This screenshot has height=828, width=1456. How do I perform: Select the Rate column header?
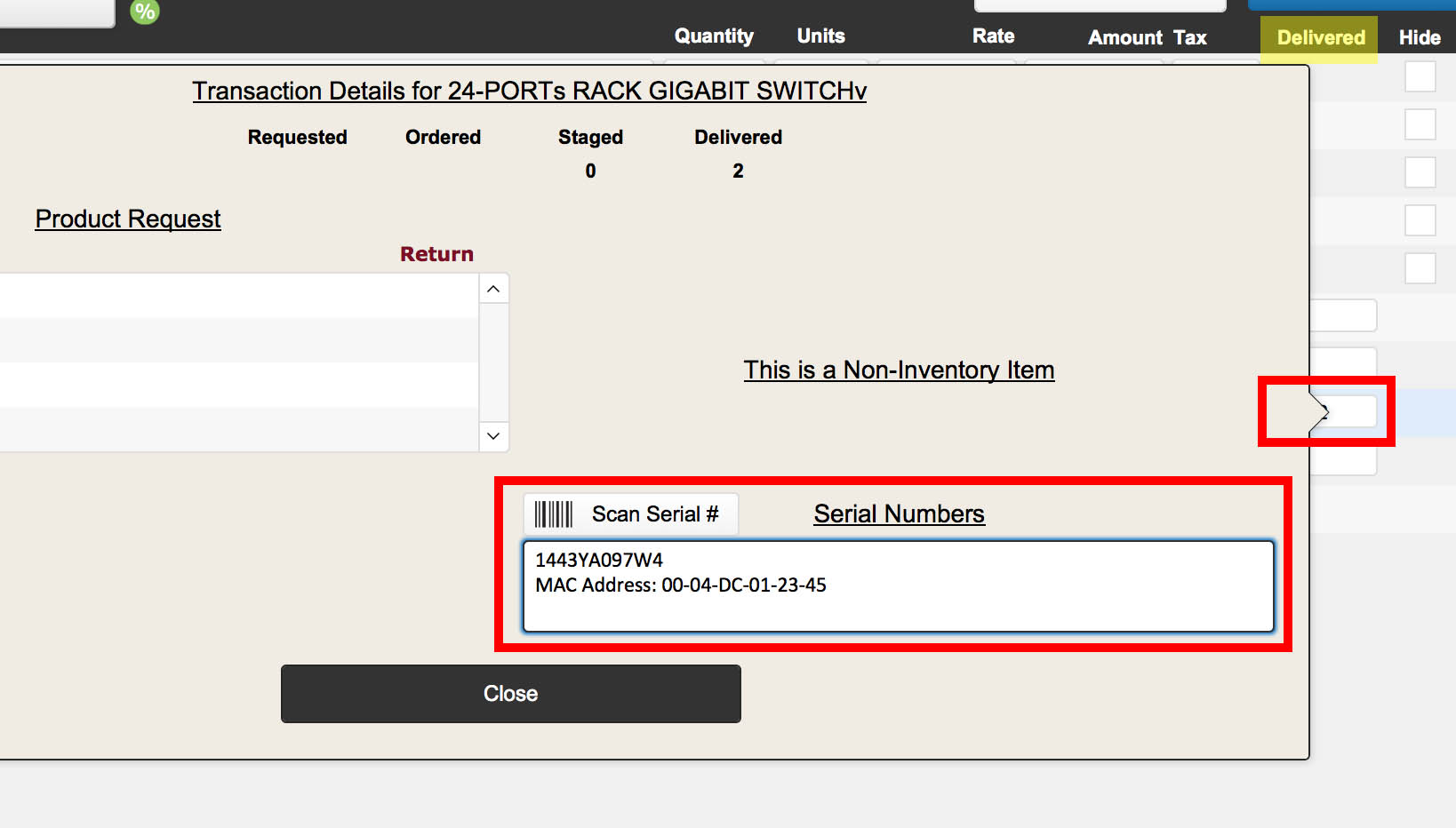(x=993, y=36)
